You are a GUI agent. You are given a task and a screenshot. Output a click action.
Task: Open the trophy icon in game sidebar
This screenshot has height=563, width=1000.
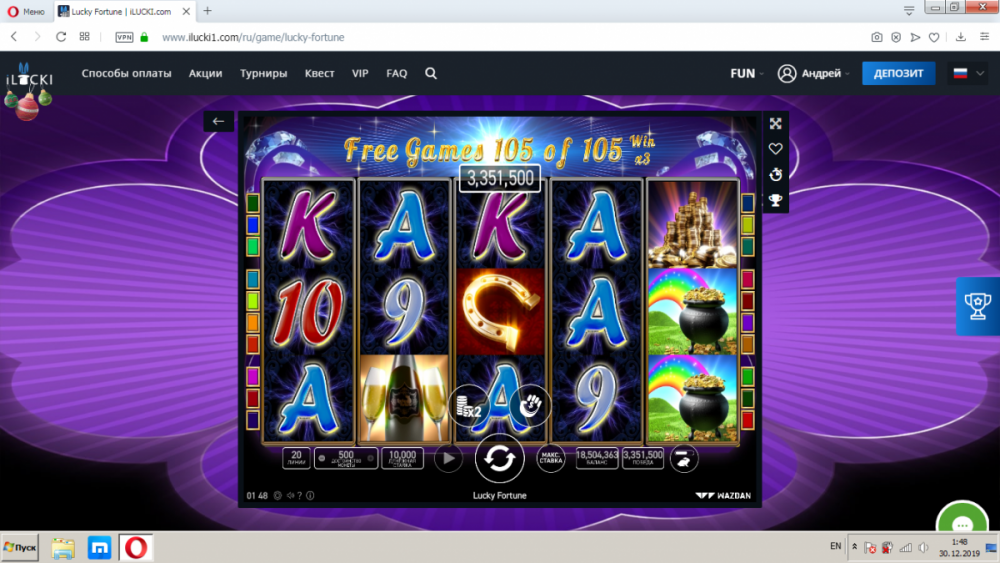click(776, 201)
